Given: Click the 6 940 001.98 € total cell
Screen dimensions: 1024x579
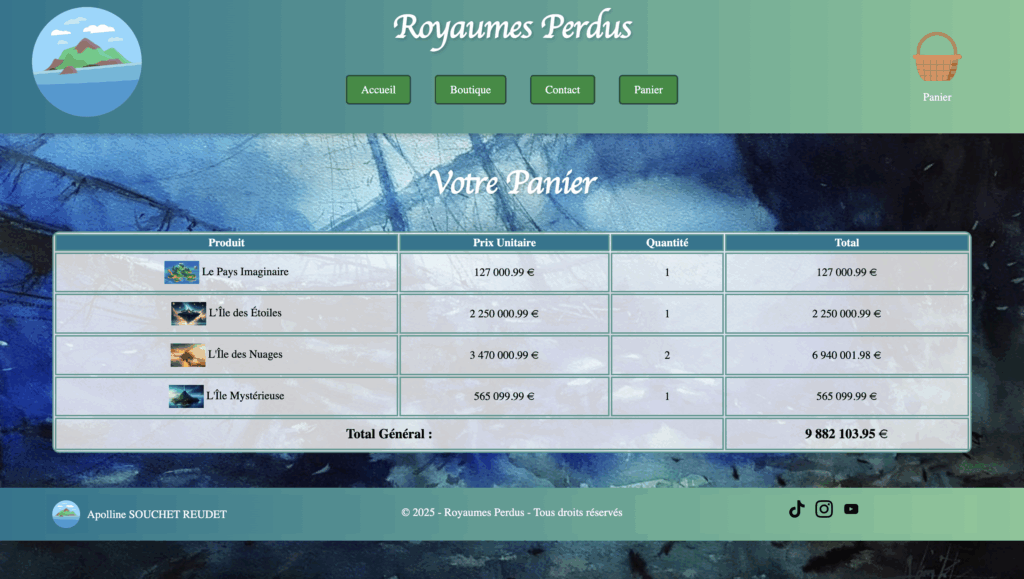Looking at the screenshot, I should [x=846, y=355].
